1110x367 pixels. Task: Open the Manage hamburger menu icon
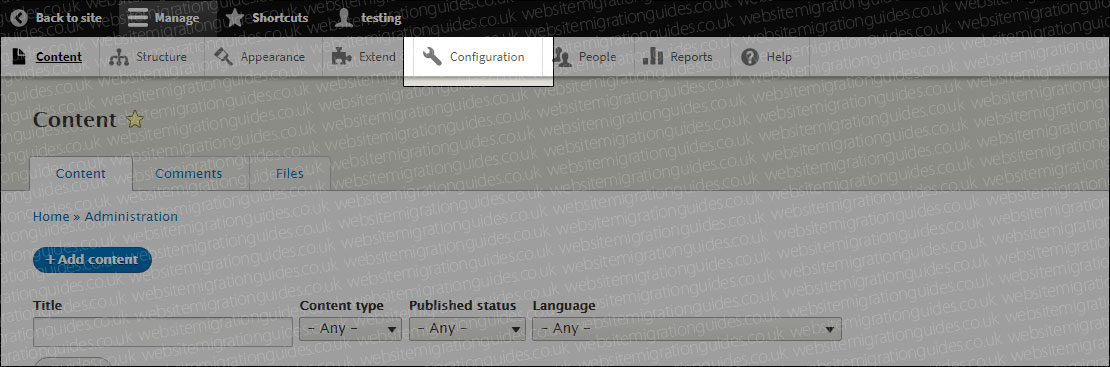[x=137, y=18]
